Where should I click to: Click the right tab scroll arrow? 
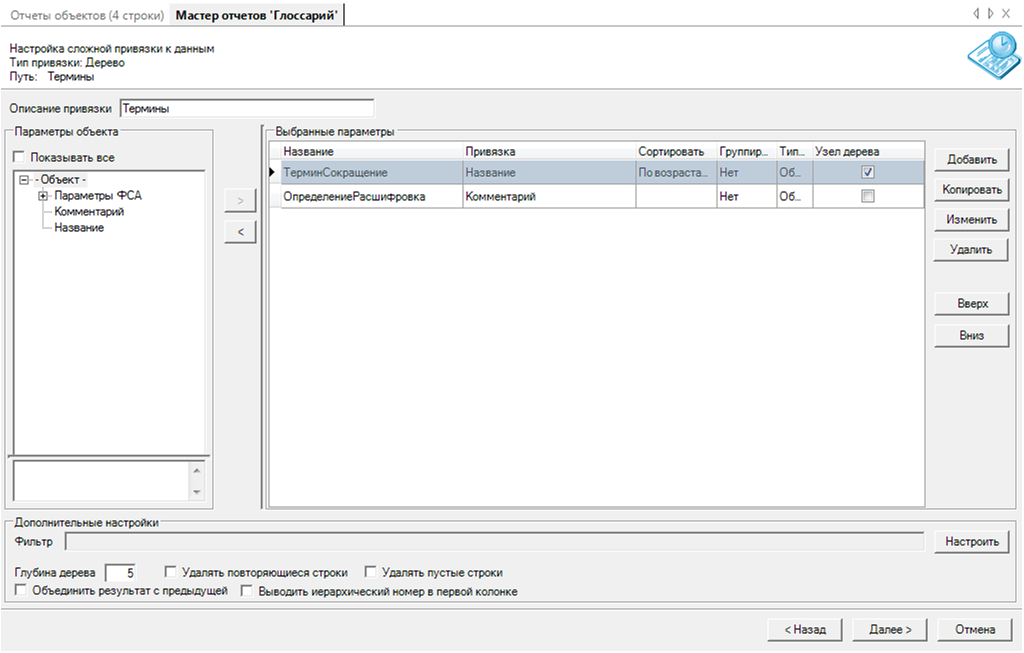(990, 14)
